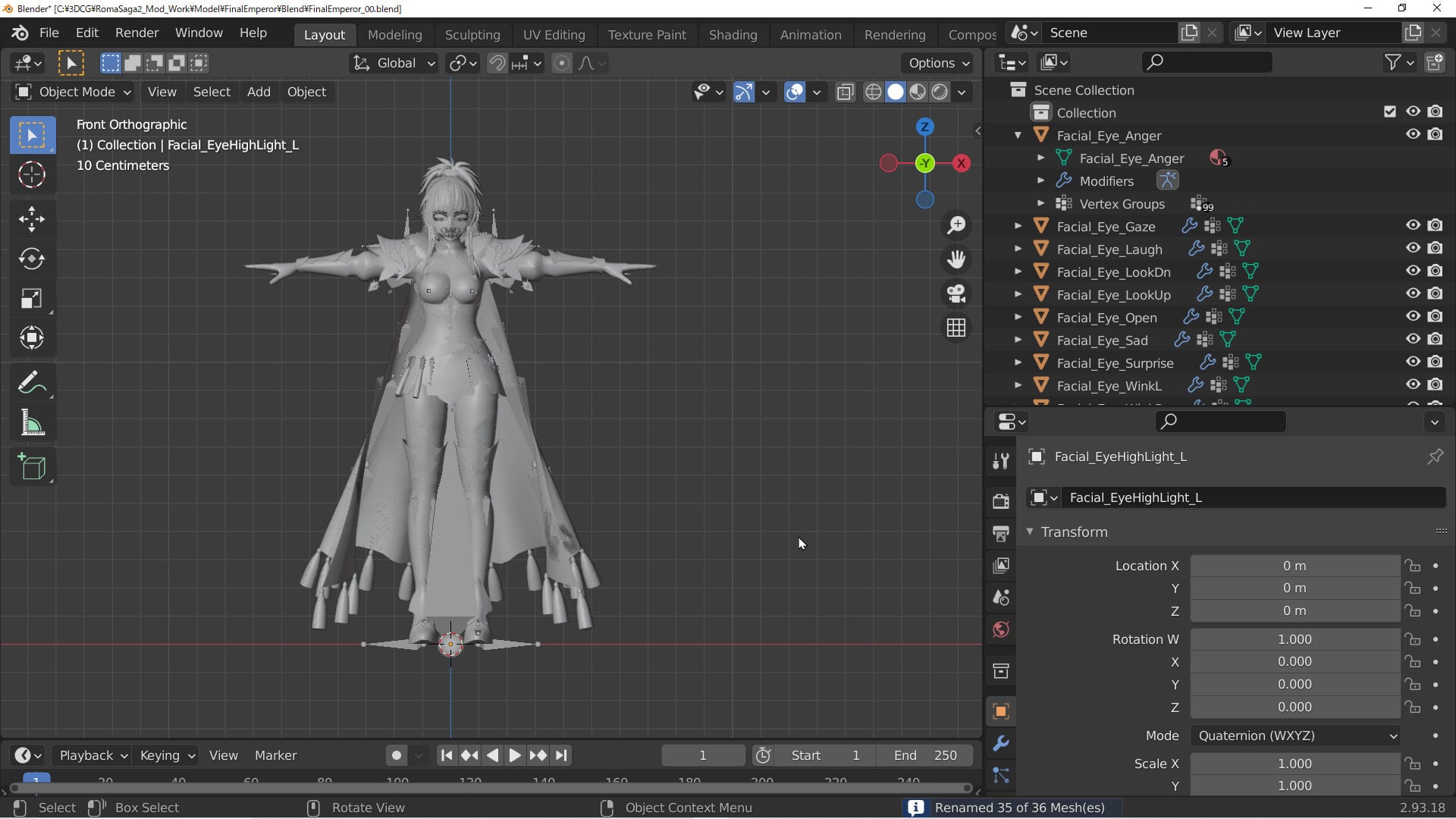
Task: Activate the Rotate tool
Action: coord(32,259)
